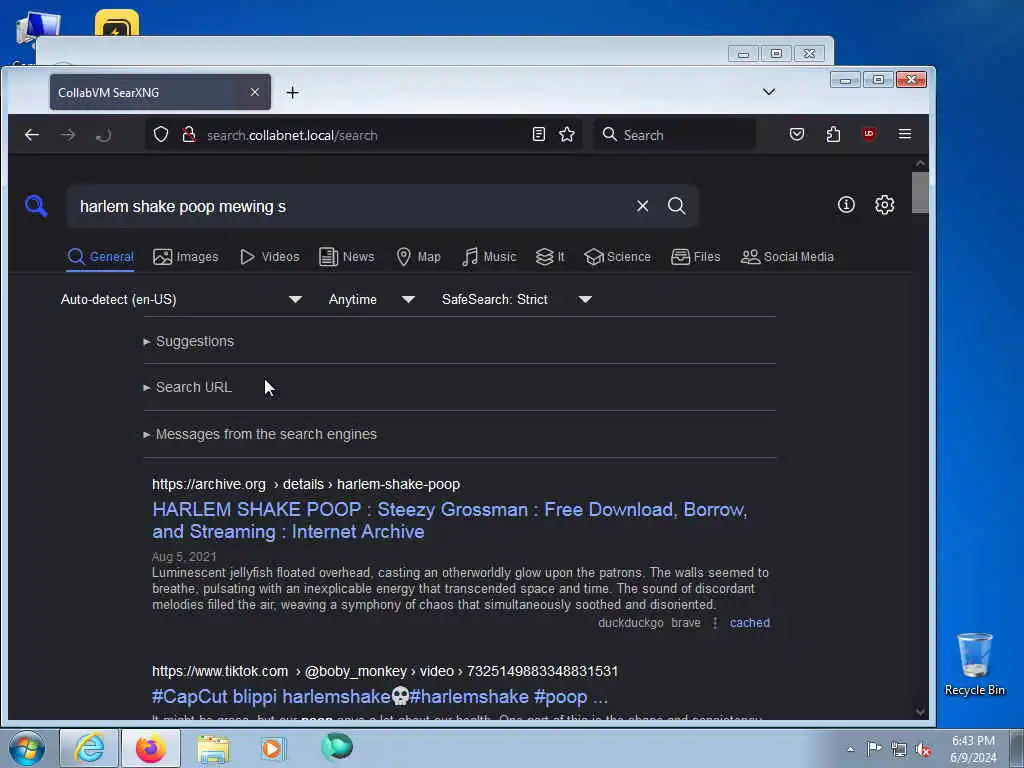
Task: Click the scrollbar down arrow
Action: click(920, 712)
